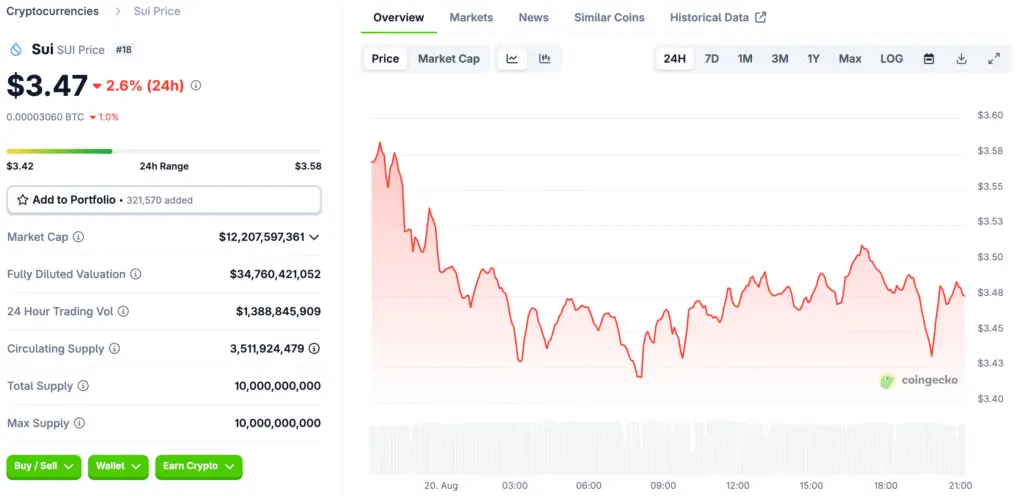The width and height of the screenshot is (1024, 496).
Task: Click info icon beside Fully Diluted Valuation
Action: coord(136,274)
